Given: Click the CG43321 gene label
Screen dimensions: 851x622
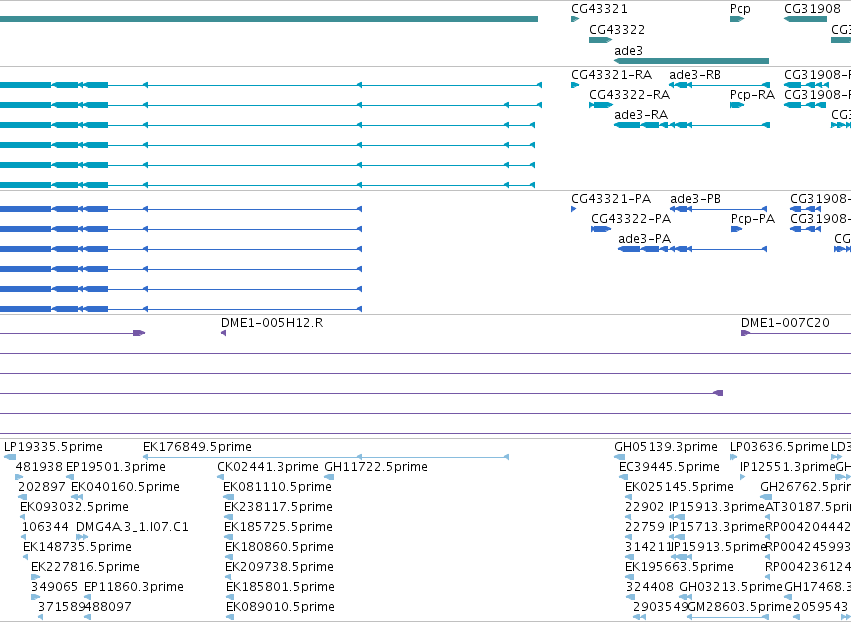Looking at the screenshot, I should click(599, 9).
